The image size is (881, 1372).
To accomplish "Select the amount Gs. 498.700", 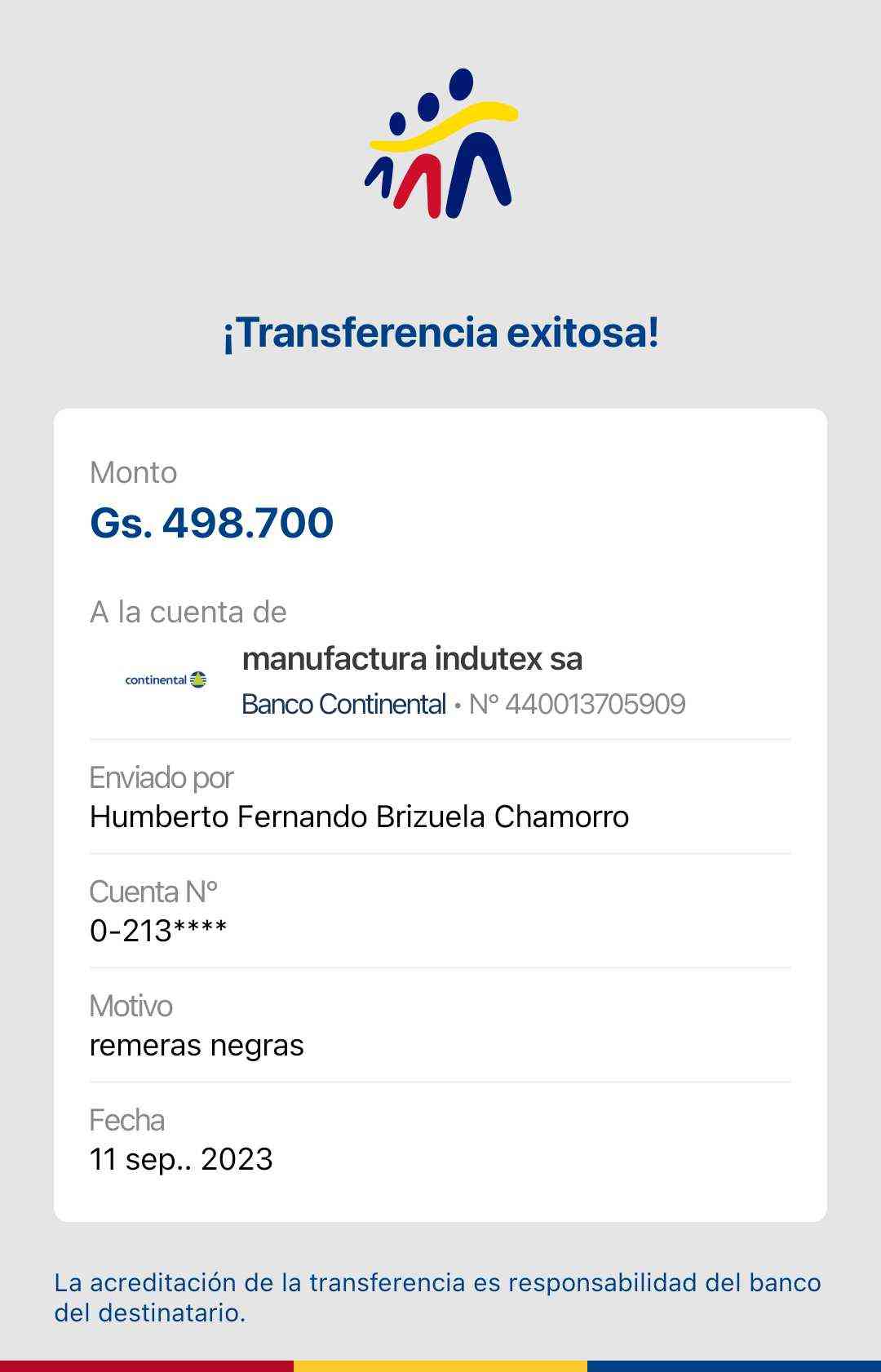I will [211, 523].
